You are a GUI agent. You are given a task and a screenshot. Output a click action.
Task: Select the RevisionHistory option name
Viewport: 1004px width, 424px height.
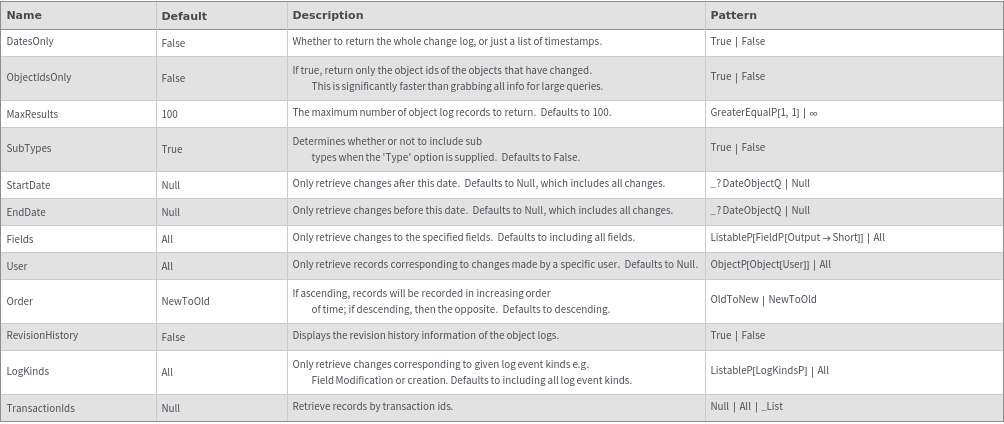[42, 335]
